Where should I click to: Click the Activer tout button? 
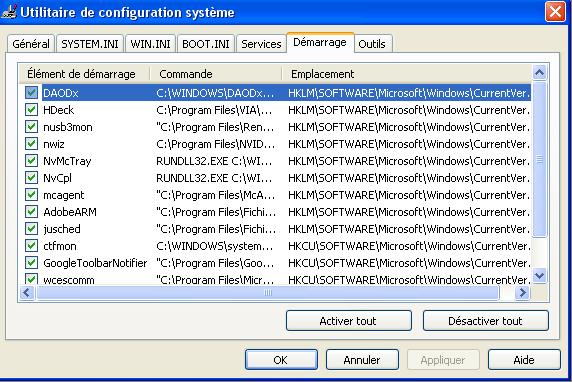349,321
